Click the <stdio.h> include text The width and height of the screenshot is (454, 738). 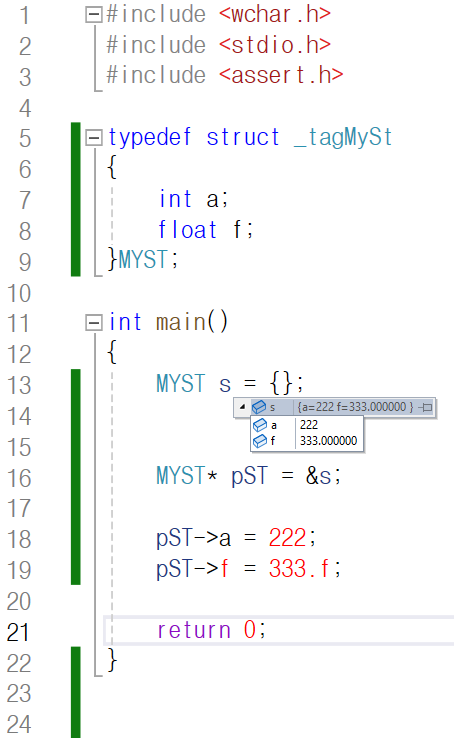click(x=275, y=45)
